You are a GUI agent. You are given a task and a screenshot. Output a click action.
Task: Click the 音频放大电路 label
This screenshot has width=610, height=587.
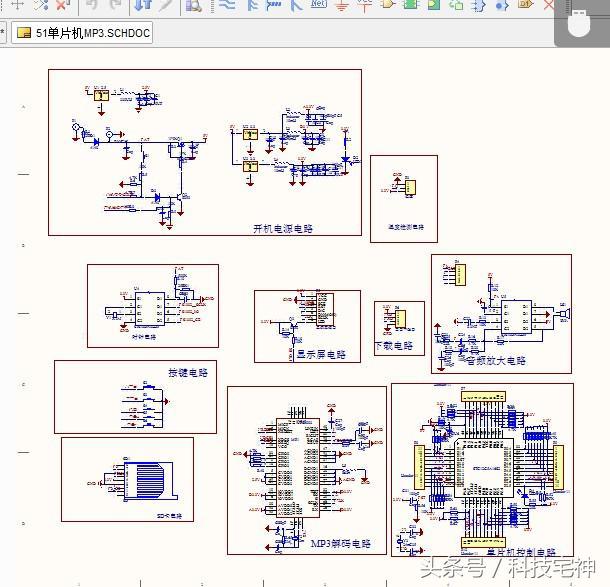click(496, 361)
